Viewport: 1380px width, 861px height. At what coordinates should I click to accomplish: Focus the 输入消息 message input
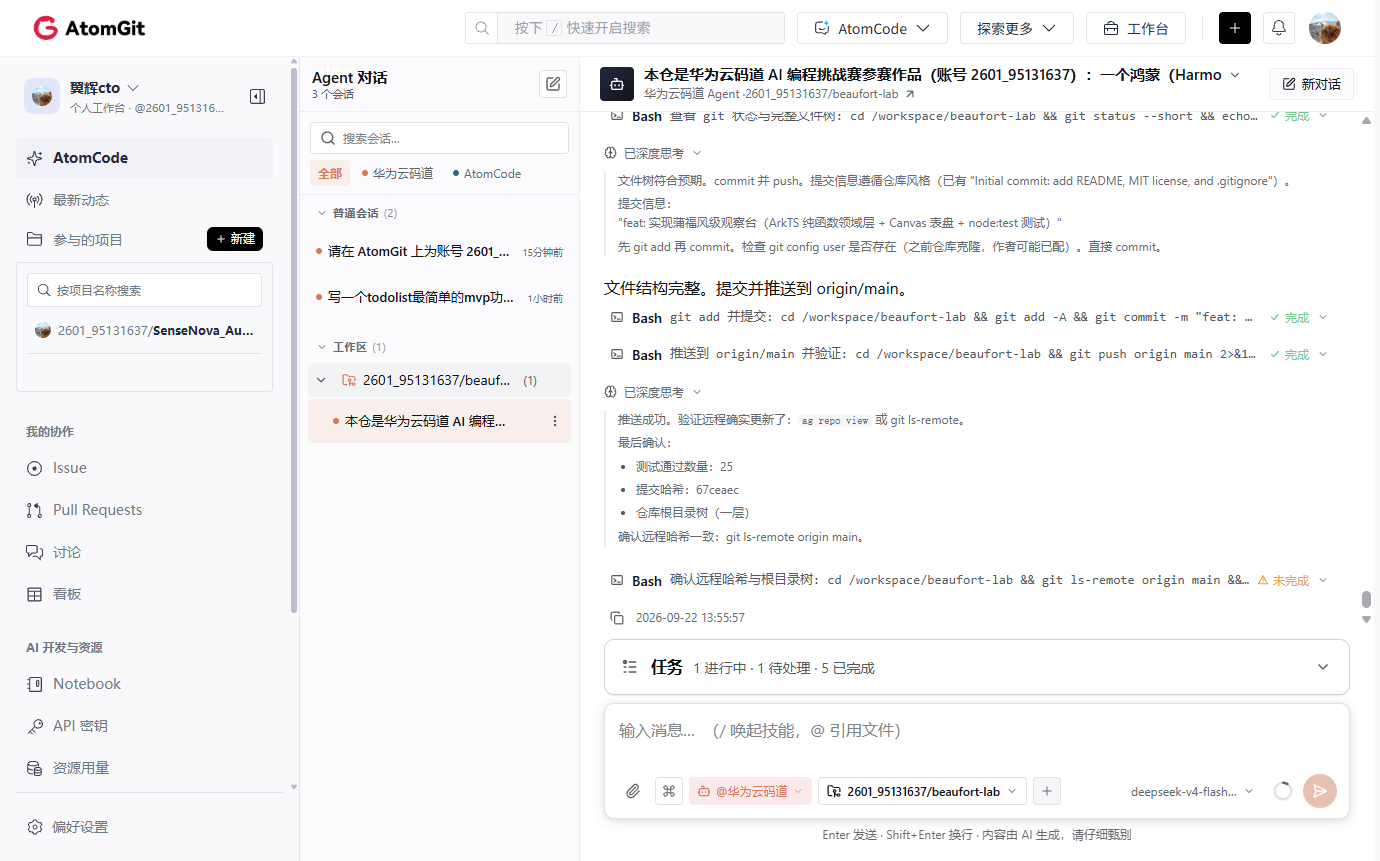pyautogui.click(x=976, y=731)
